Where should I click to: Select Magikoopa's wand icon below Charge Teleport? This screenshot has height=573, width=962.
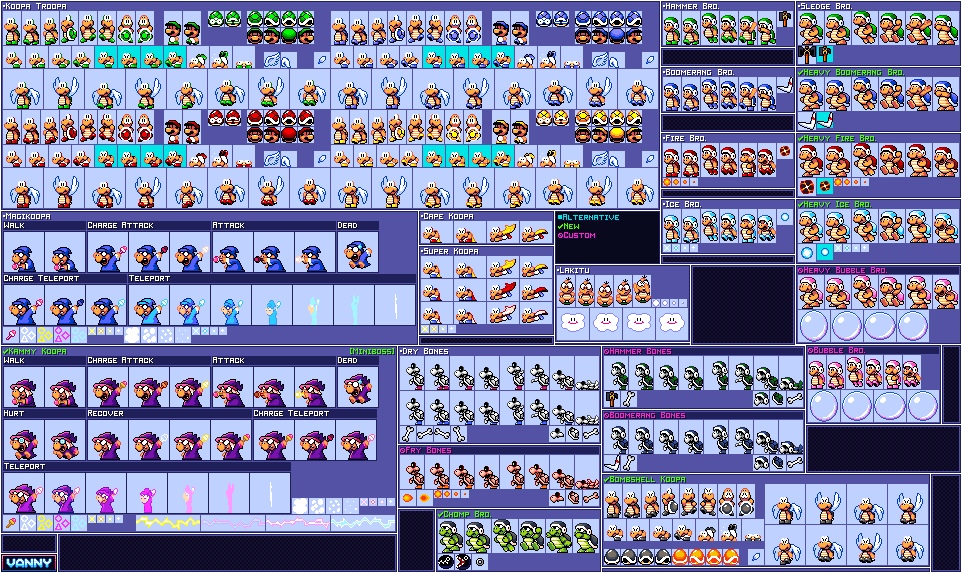(11, 335)
